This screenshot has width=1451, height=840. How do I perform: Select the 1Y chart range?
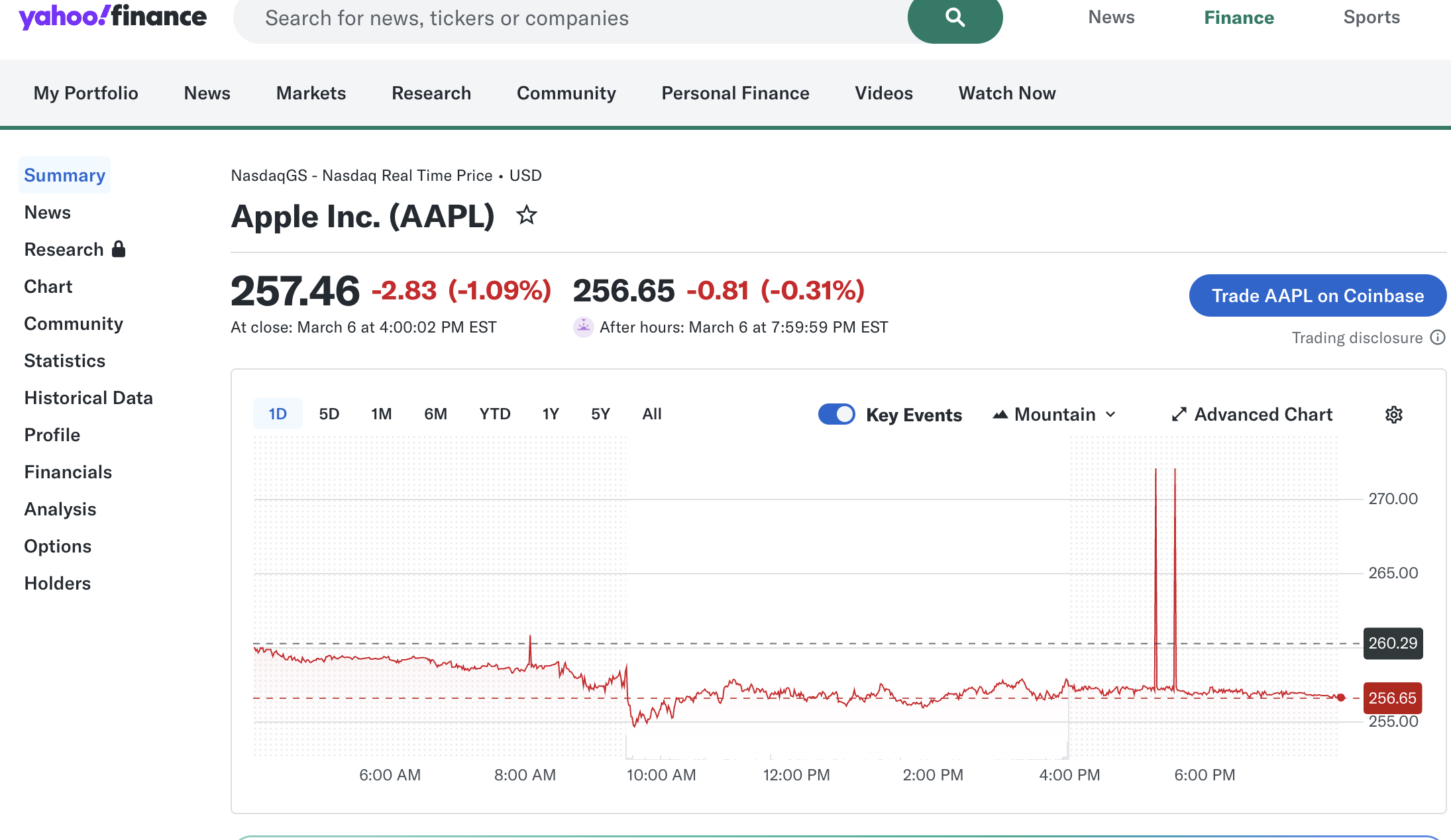tap(551, 414)
